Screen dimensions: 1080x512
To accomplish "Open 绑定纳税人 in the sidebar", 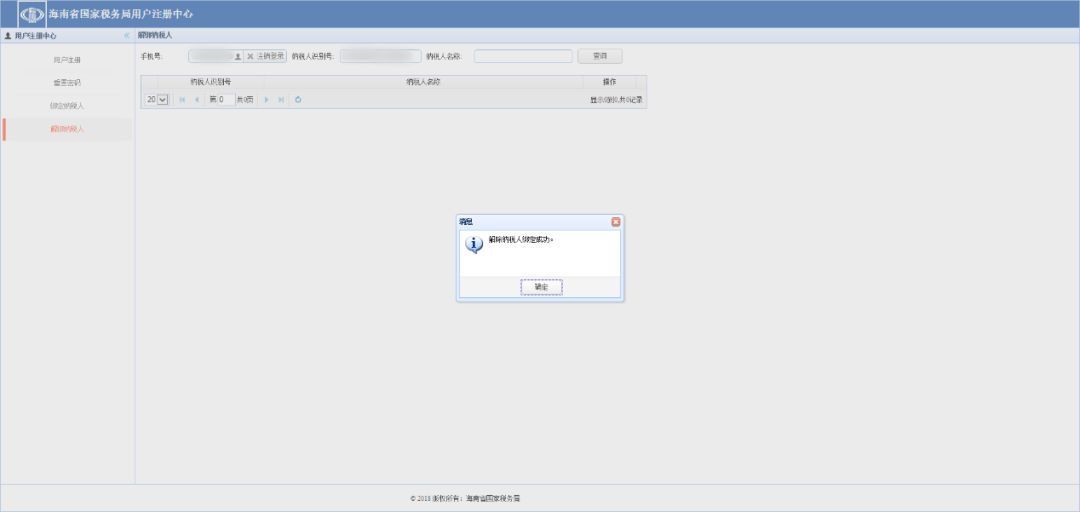I will pos(67,106).
